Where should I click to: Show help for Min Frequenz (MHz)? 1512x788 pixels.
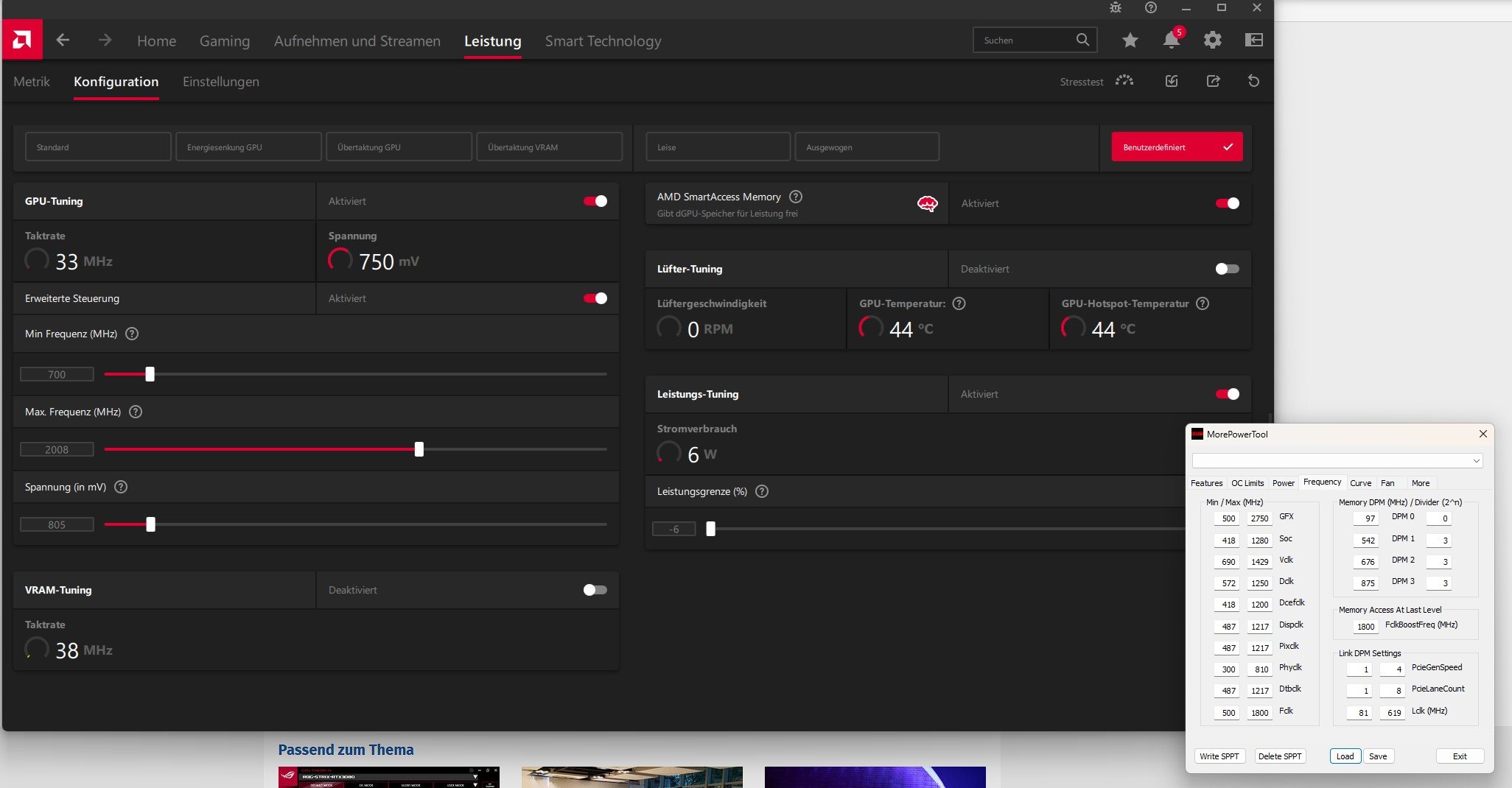(132, 334)
